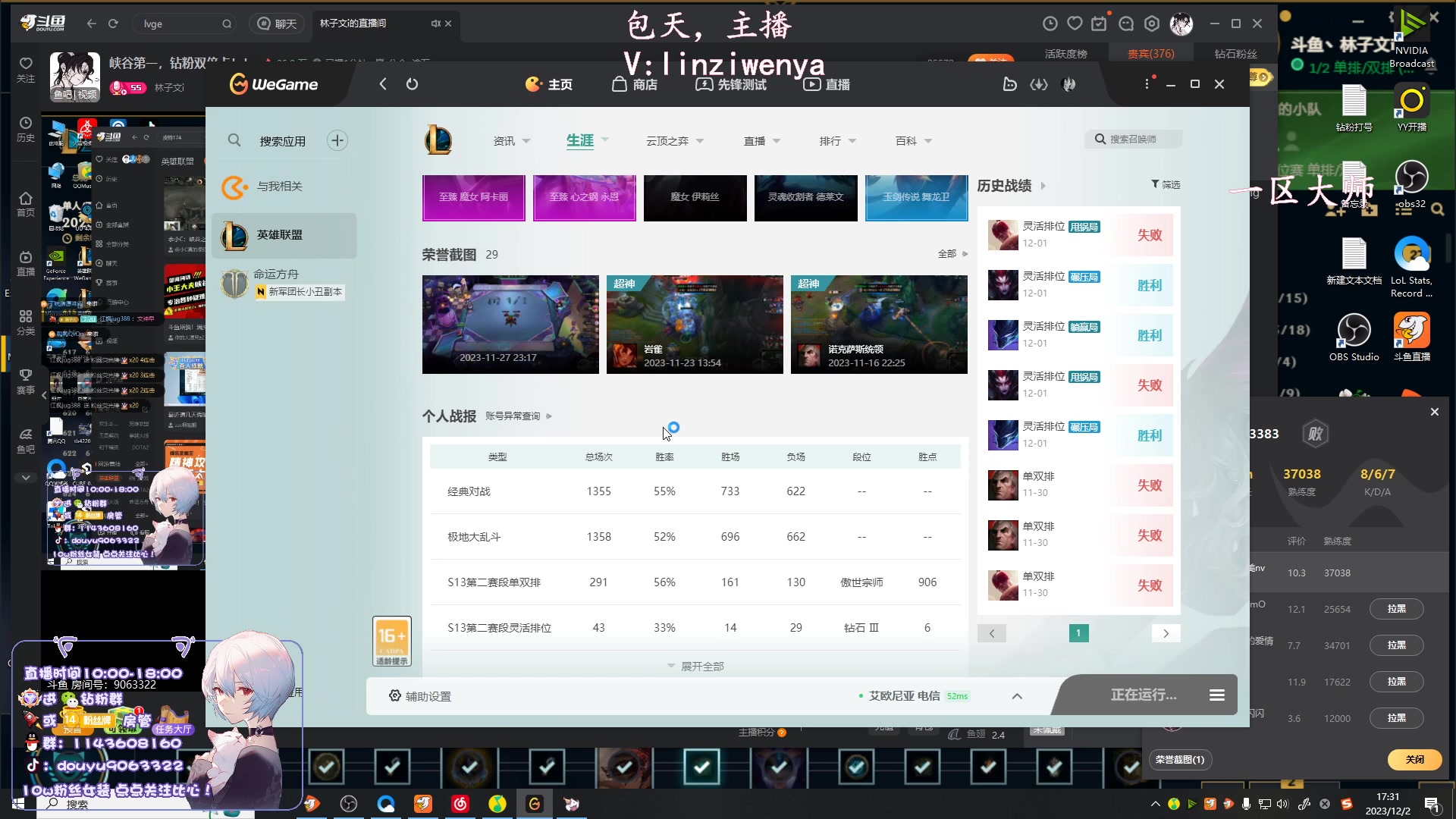Open Douyu 首页 in left sidebar
This screenshot has width=1456, height=819.
tap(26, 204)
